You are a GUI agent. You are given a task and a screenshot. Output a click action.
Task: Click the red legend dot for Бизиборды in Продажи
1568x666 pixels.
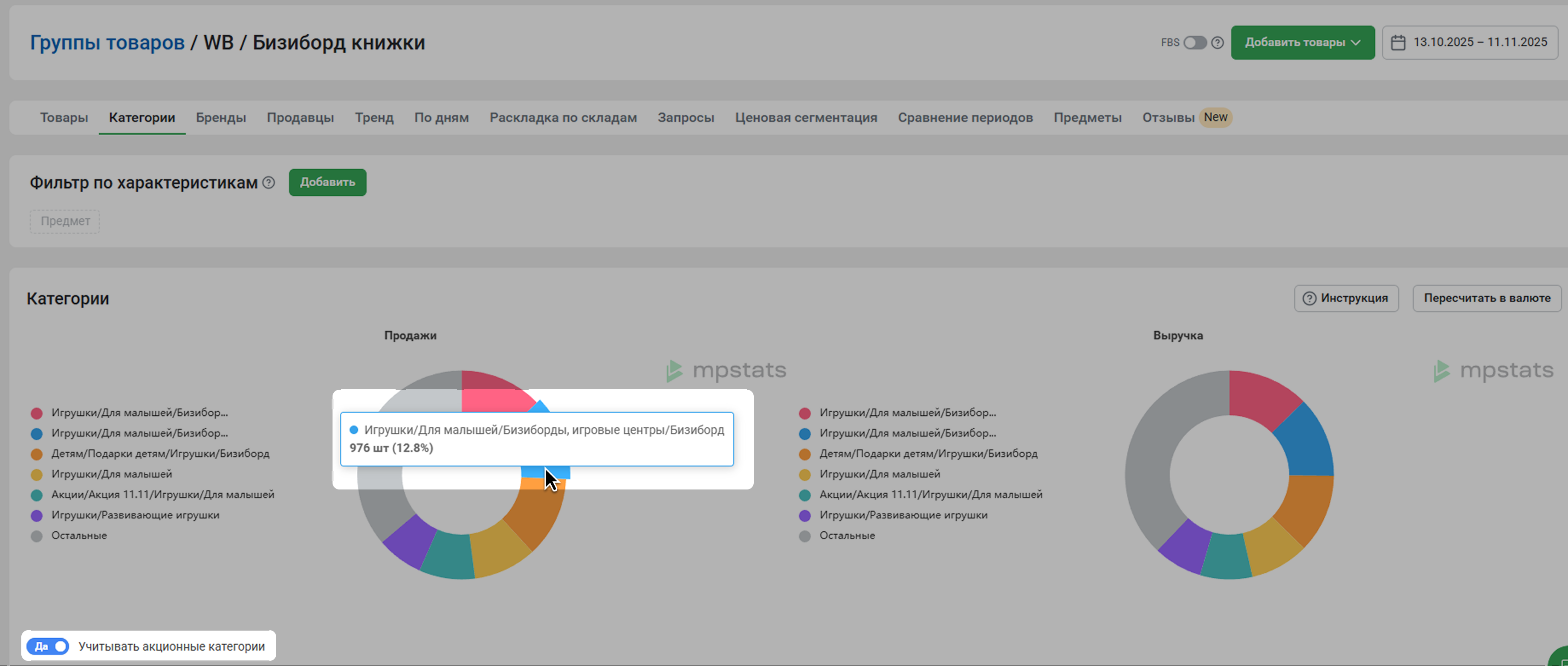point(37,413)
